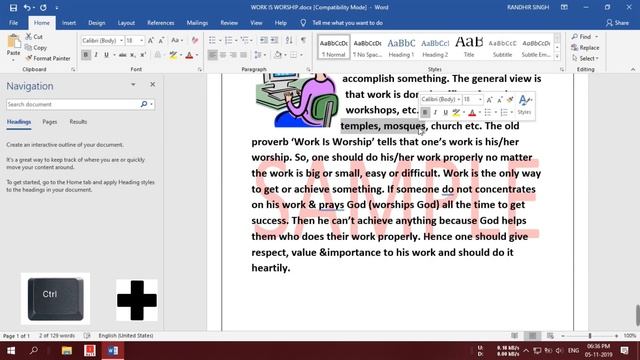Increase font size in ribbon
The width and height of the screenshot is (640, 360).
151,40
